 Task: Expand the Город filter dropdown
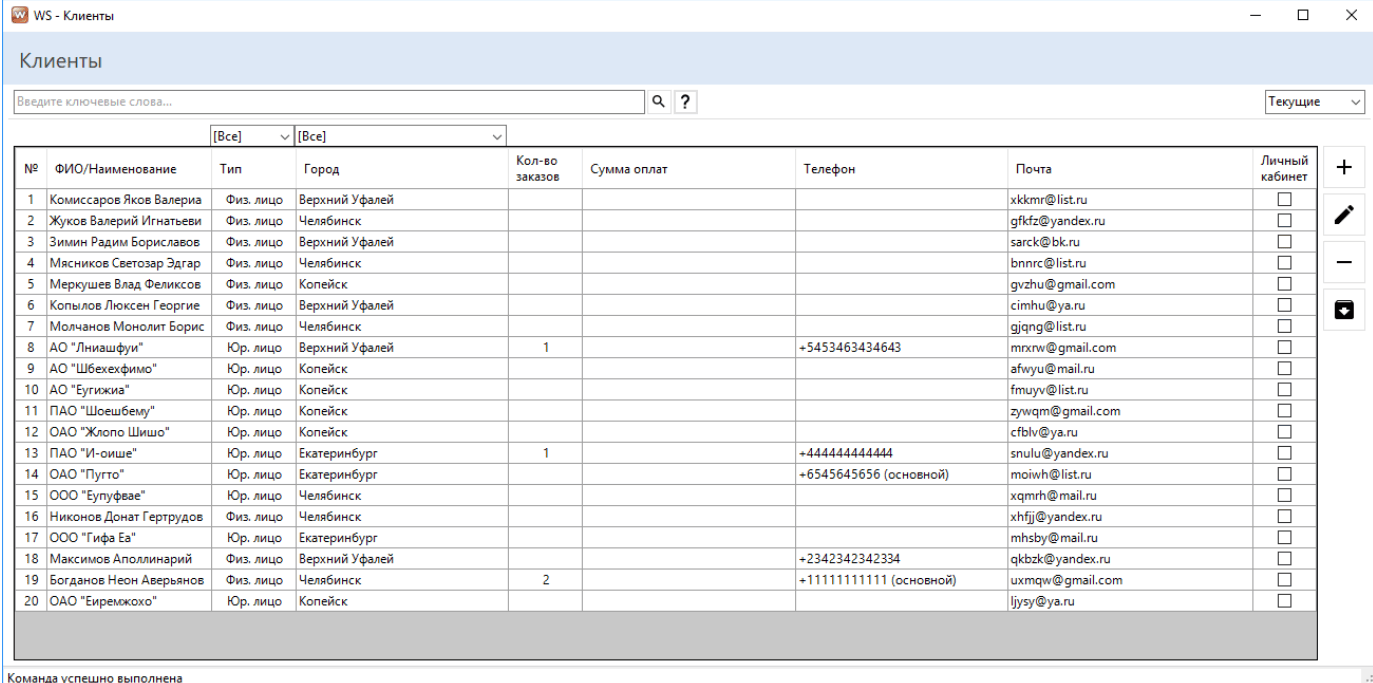pos(401,136)
